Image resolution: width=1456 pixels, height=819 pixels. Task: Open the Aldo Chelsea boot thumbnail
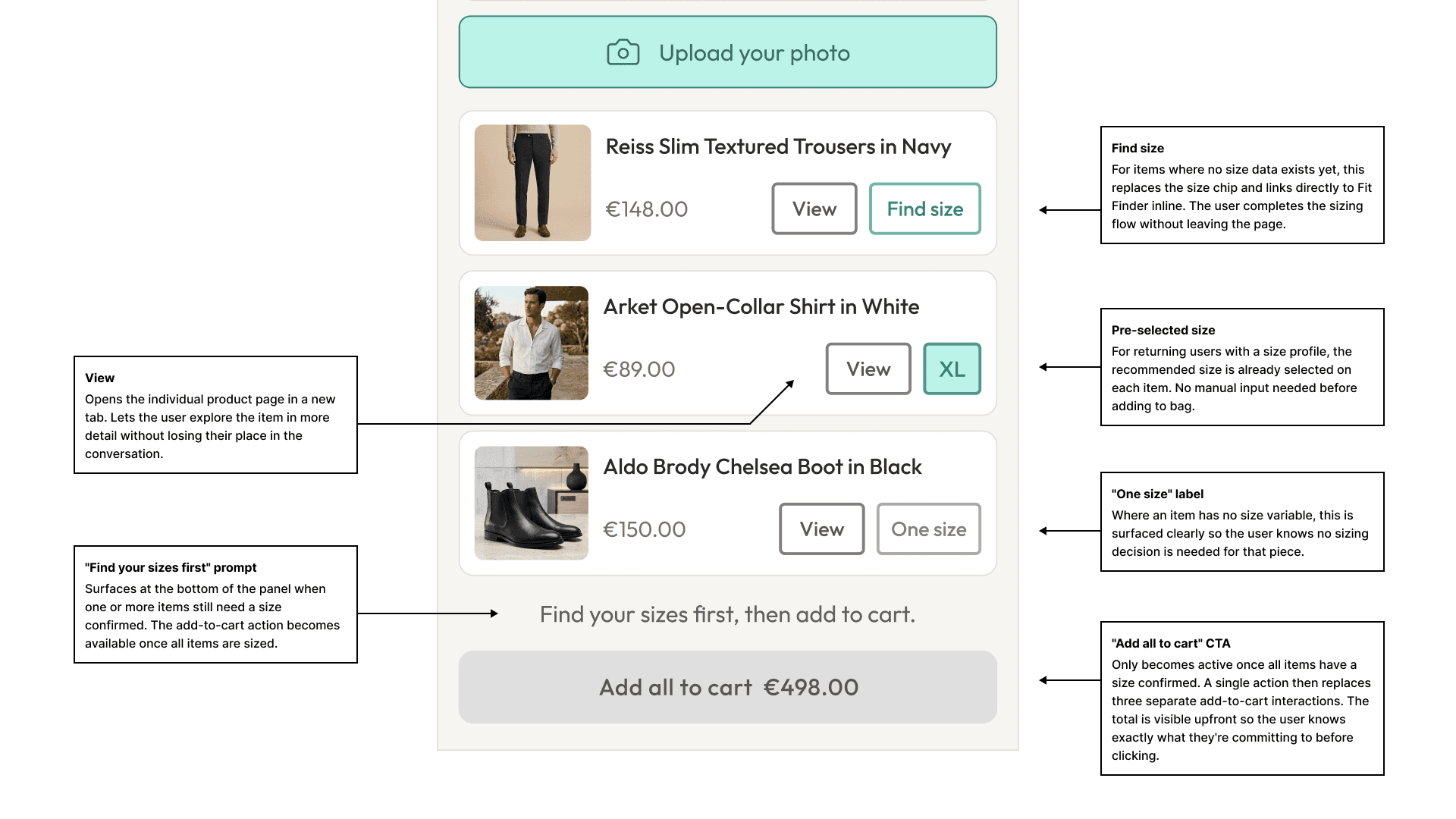click(531, 503)
